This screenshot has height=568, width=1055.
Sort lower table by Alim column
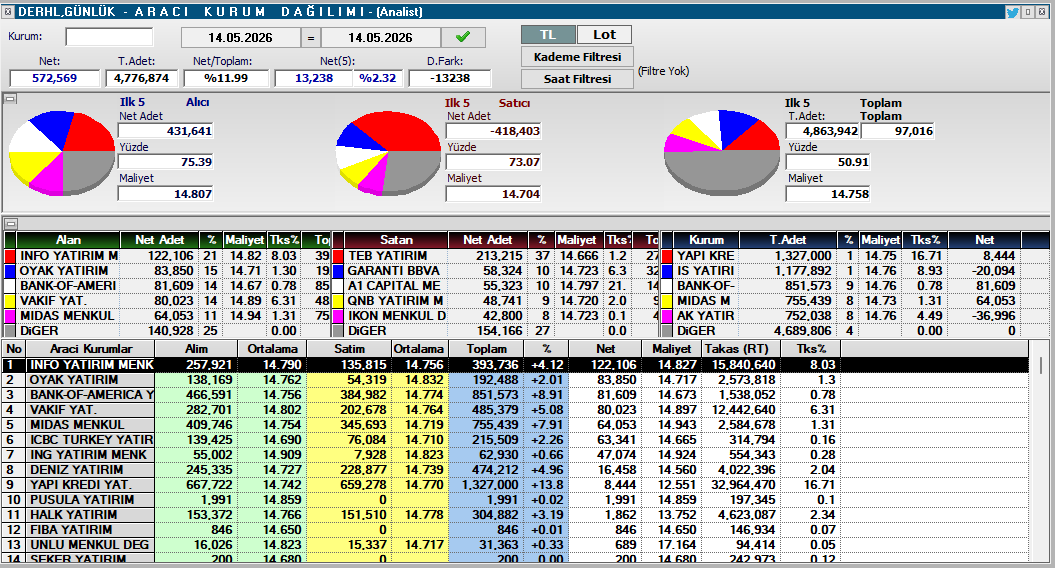[196, 349]
